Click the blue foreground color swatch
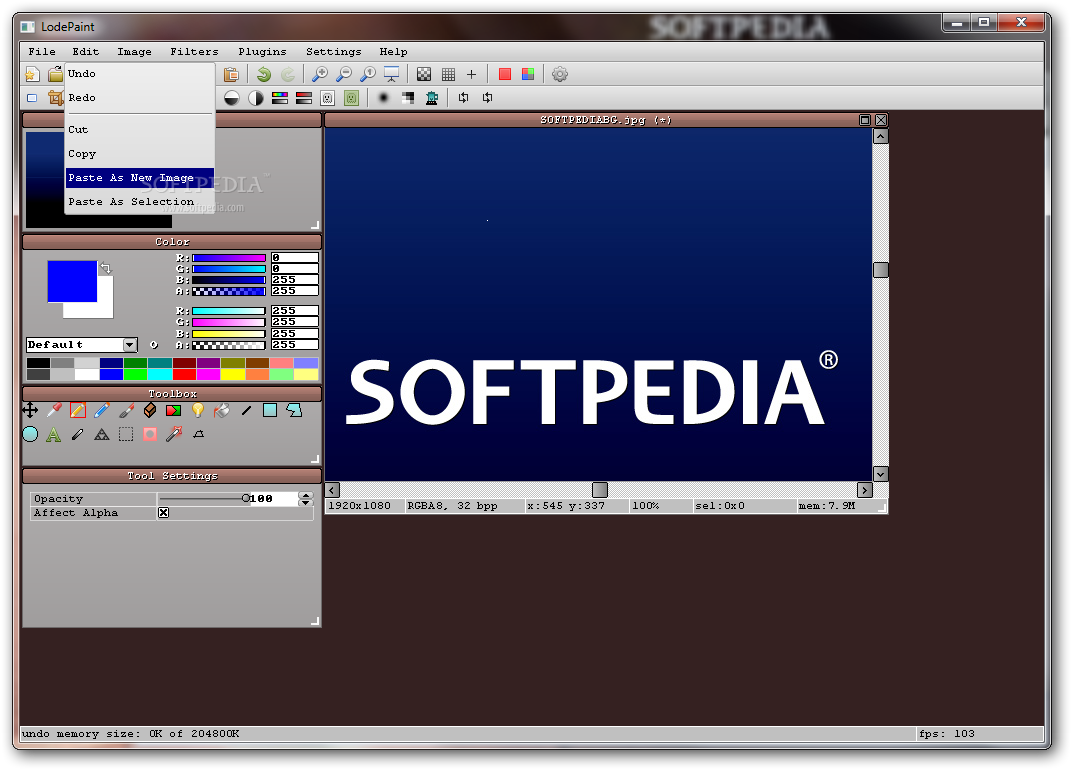The image size is (1072, 770). (72, 281)
